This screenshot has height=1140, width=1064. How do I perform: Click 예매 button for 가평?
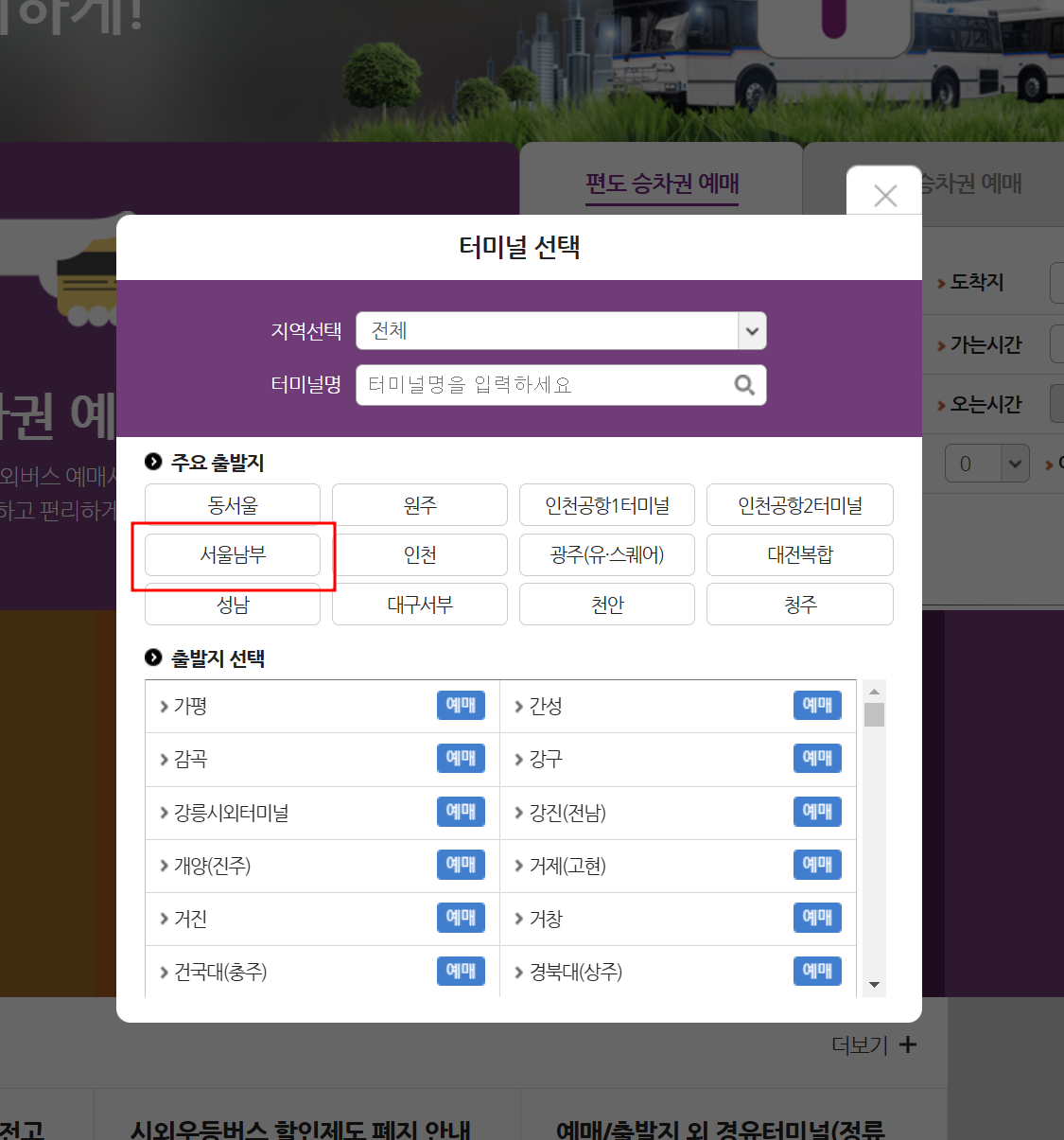point(461,705)
